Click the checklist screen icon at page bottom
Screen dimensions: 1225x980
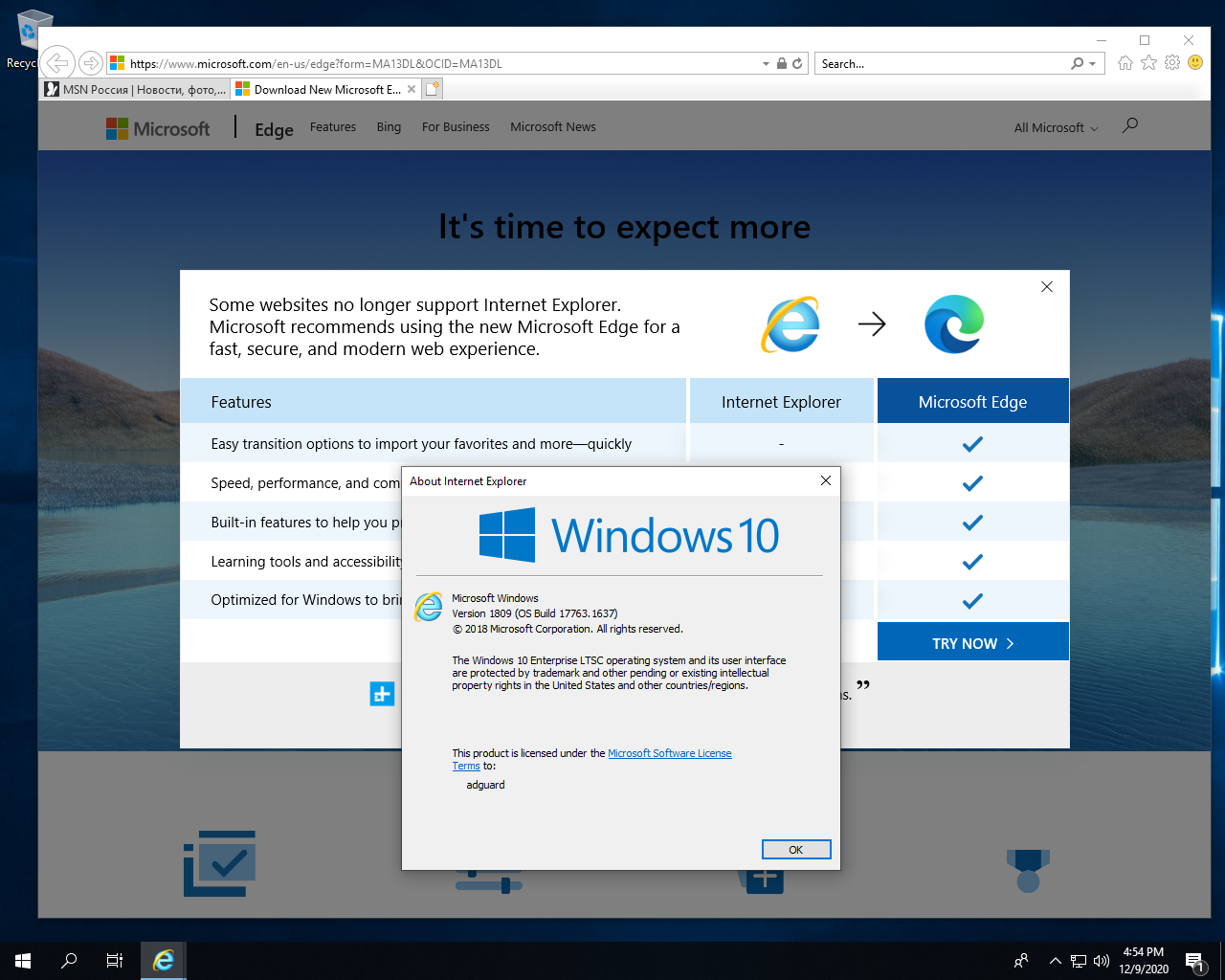pyautogui.click(x=219, y=863)
